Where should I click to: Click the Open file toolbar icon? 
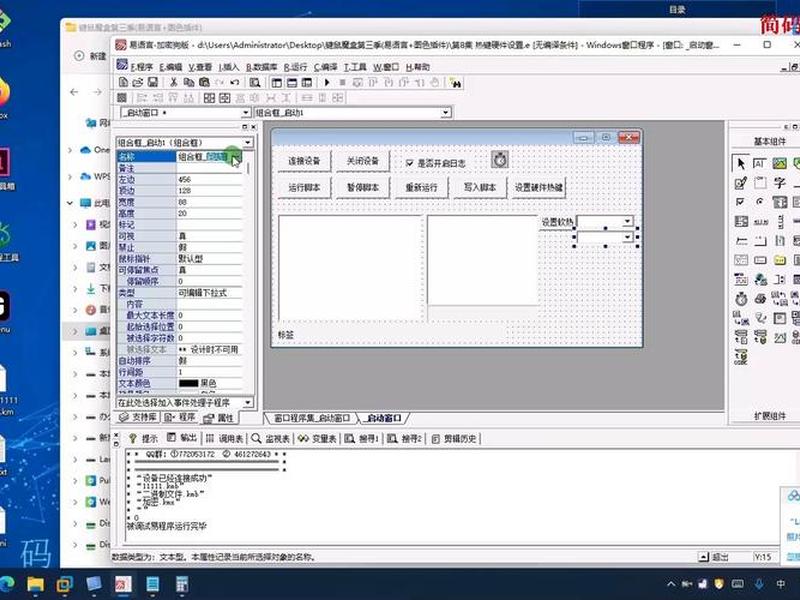[x=138, y=82]
